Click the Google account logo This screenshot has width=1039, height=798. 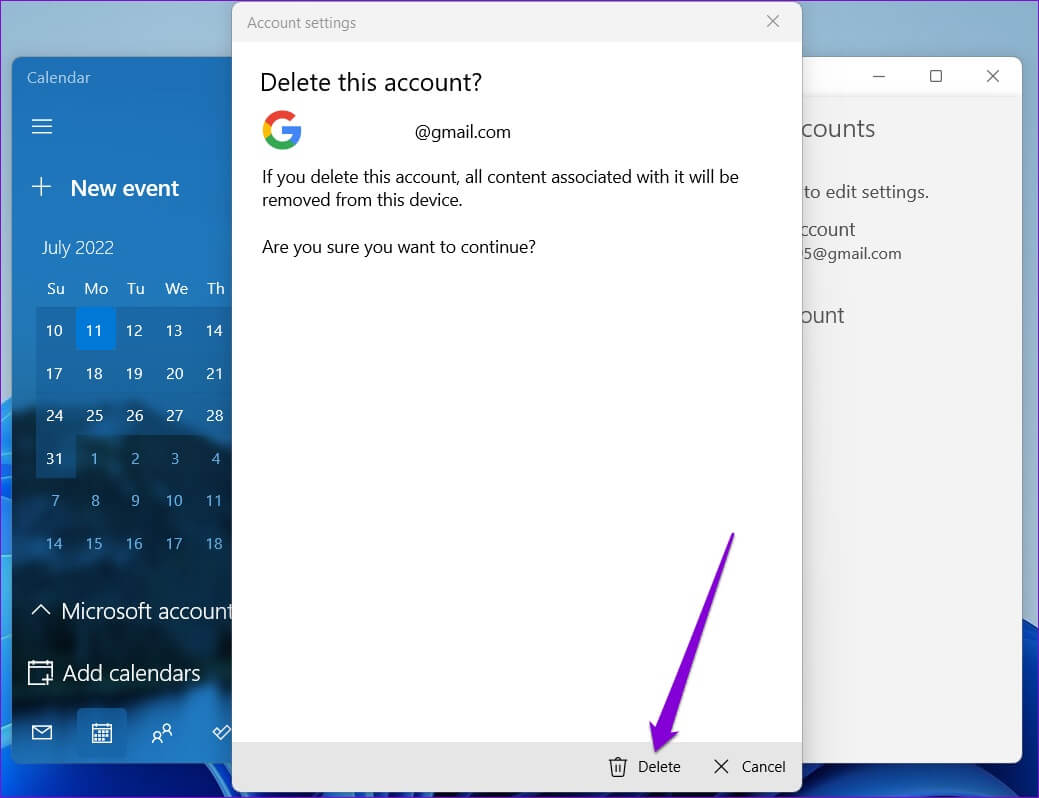[x=282, y=130]
